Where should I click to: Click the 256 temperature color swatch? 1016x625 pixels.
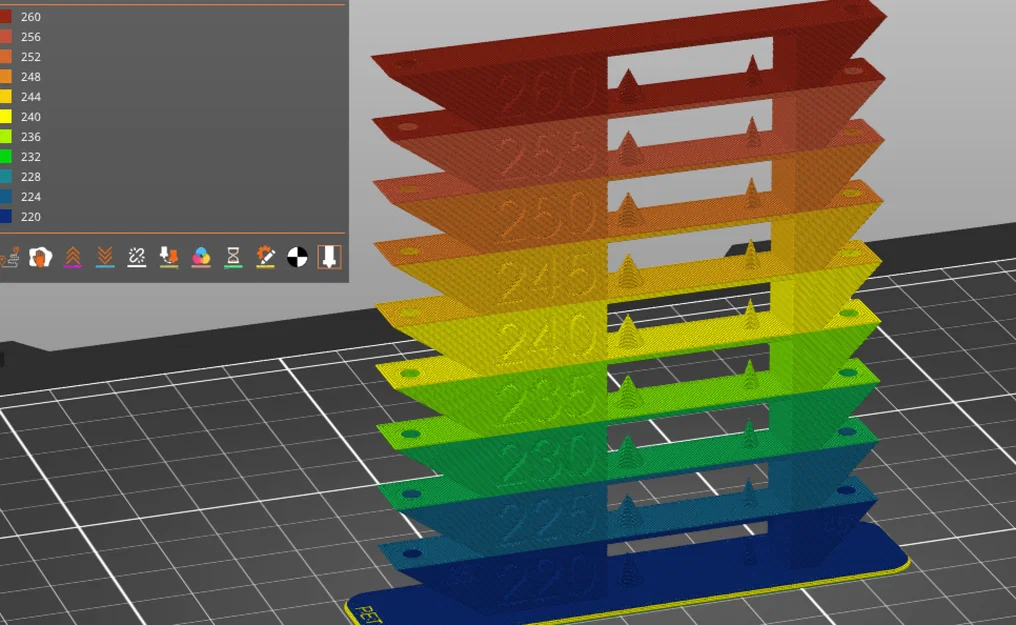coord(5,37)
